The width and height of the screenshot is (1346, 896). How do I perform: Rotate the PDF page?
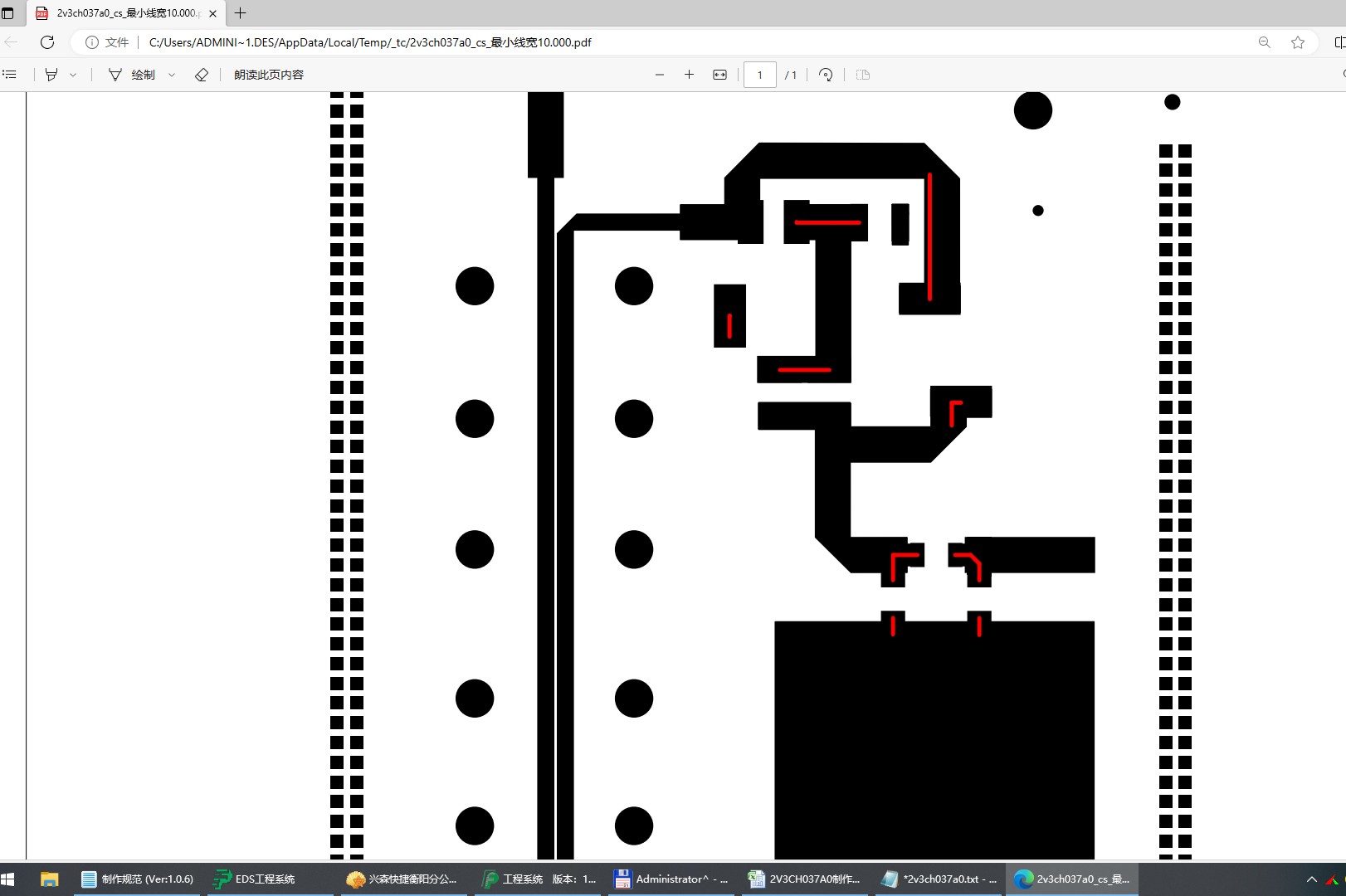[826, 75]
